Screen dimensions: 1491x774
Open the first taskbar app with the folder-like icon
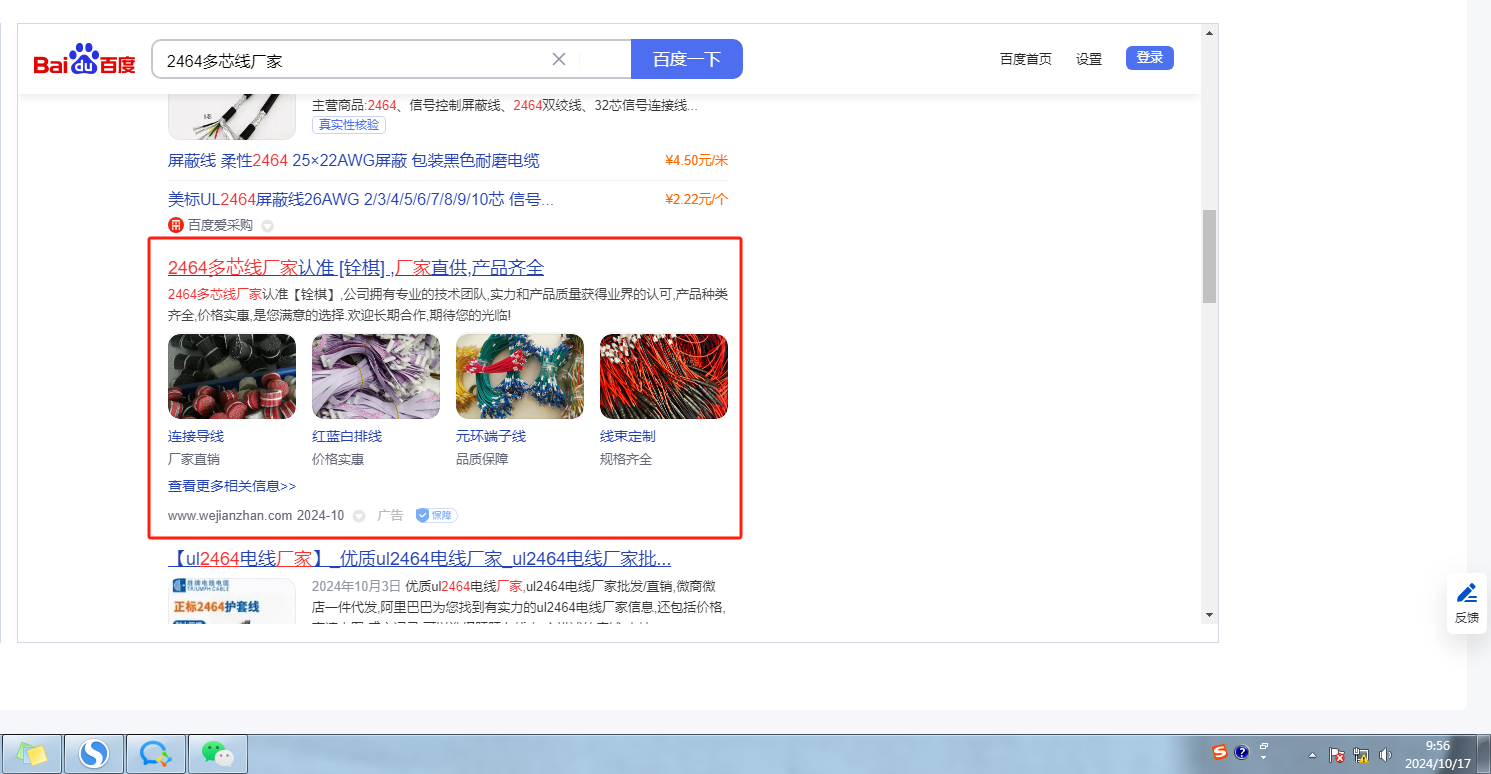(31, 753)
